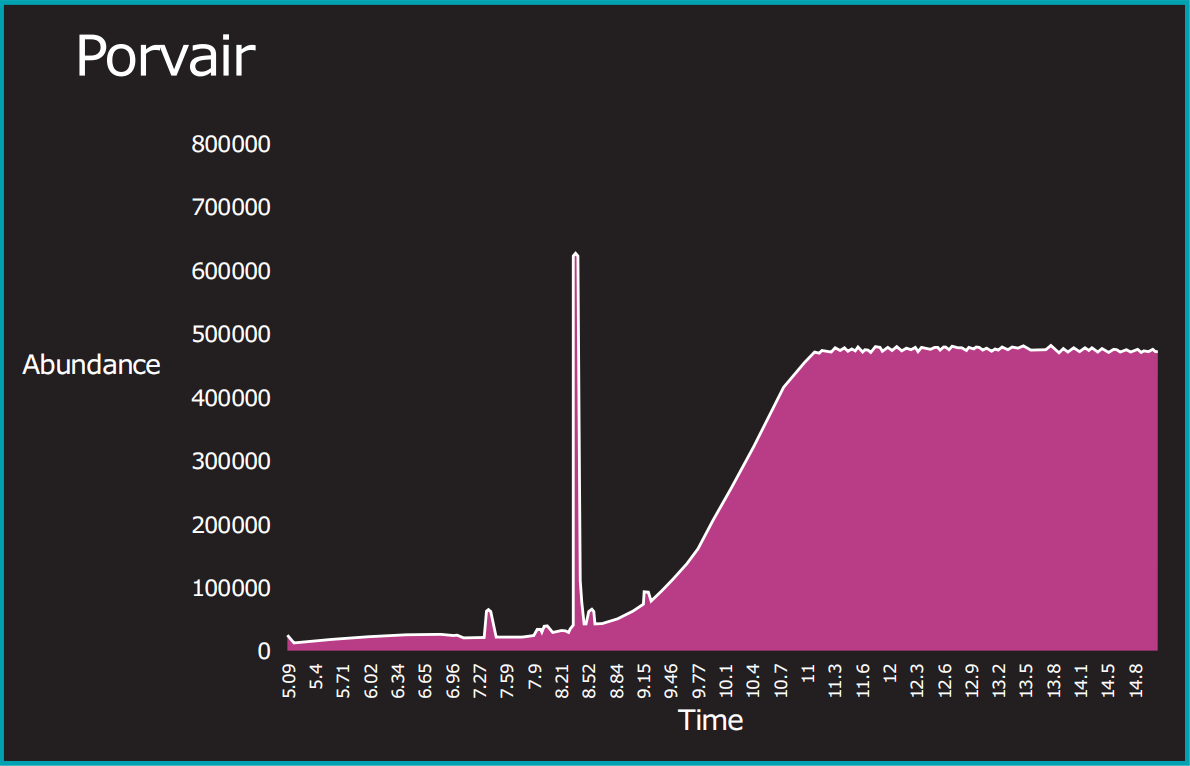Choose the 9.77 time tick label
This screenshot has width=1190, height=766.
pos(698,681)
